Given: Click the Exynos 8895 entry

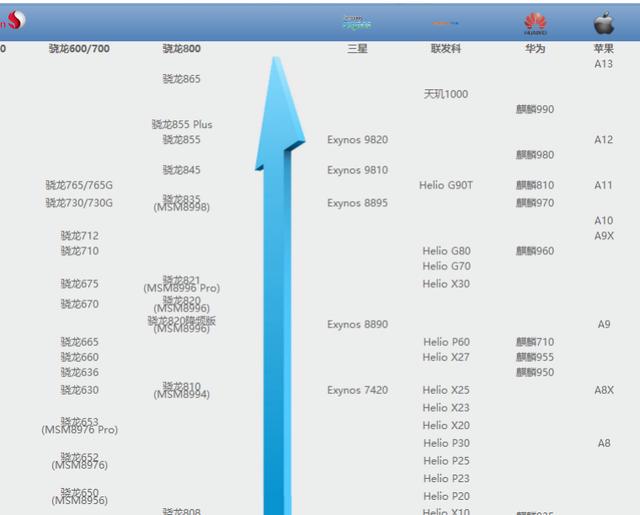Looking at the screenshot, I should pyautogui.click(x=358, y=203).
